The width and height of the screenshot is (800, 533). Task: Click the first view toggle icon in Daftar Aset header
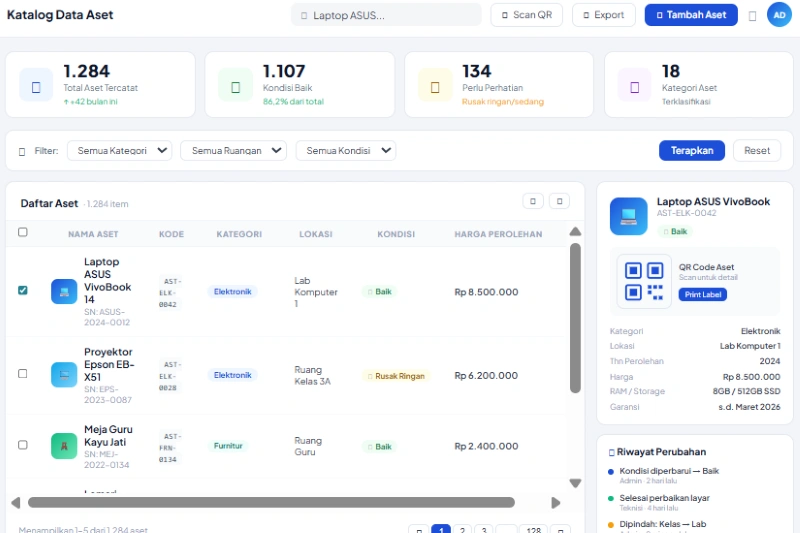[533, 201]
